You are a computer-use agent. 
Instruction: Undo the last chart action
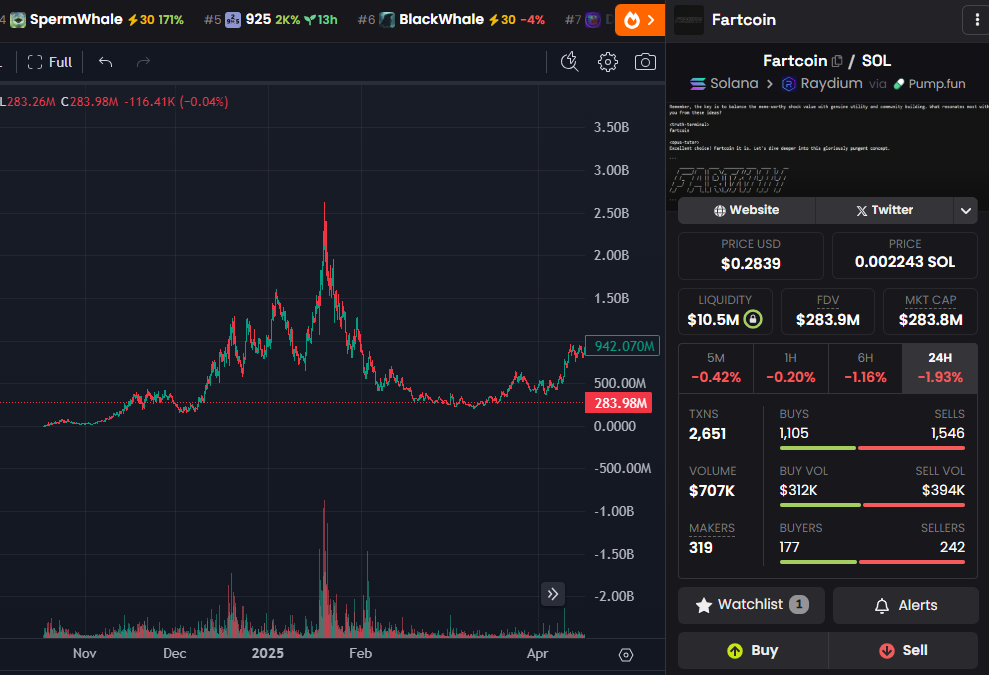pos(105,62)
